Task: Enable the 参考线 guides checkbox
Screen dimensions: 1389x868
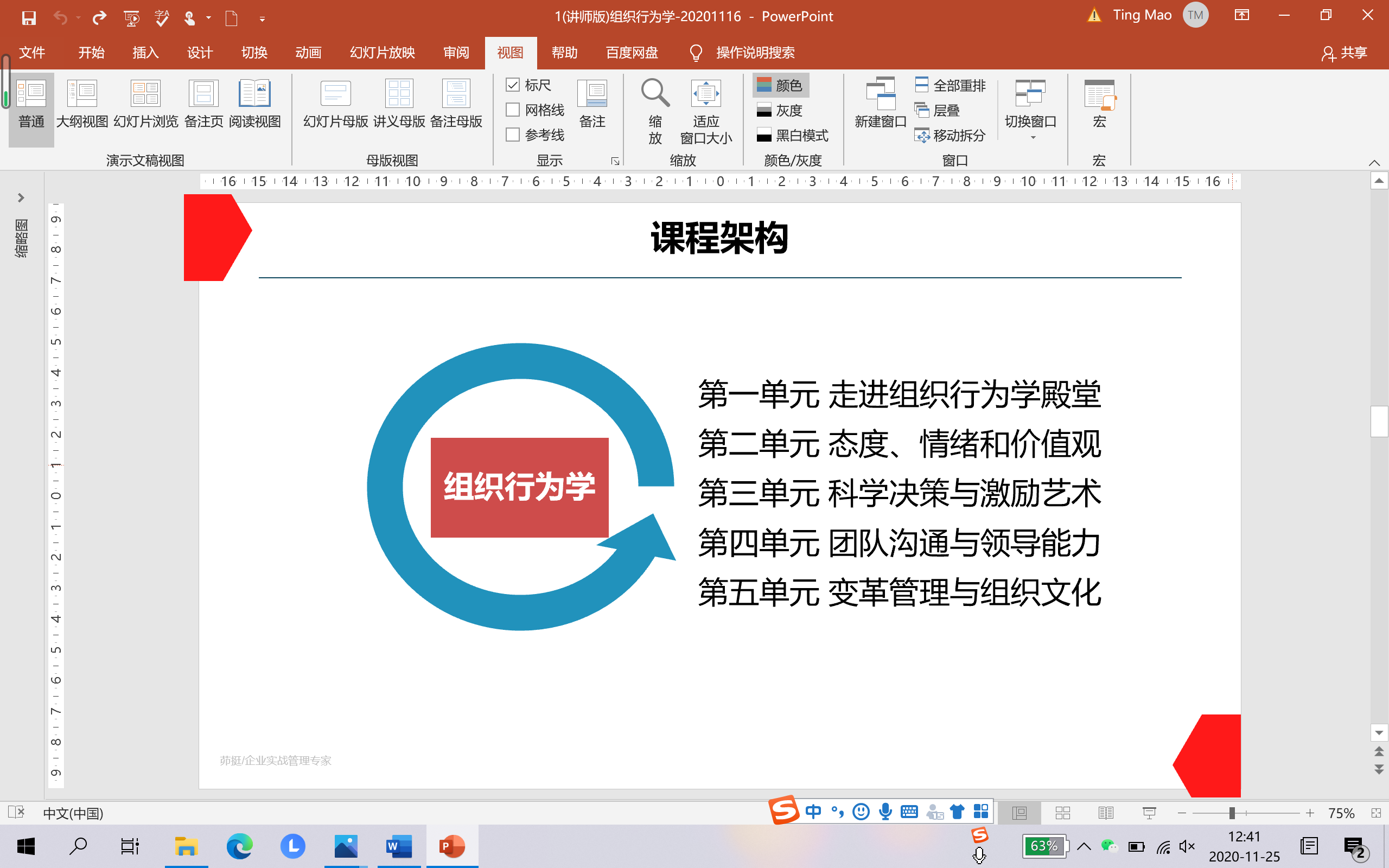Action: point(513,135)
